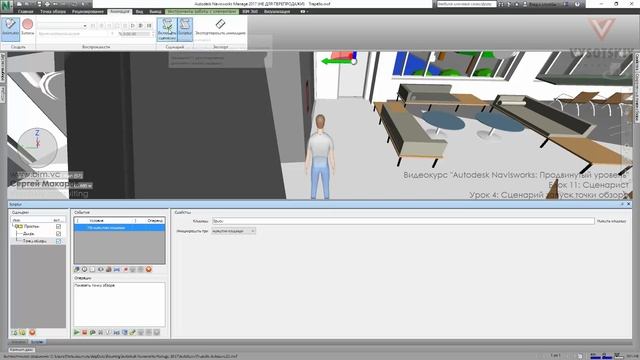The width and height of the screenshot is (640, 360).
Task: Select the 'Показать точку обзора' action row
Action: (120, 285)
